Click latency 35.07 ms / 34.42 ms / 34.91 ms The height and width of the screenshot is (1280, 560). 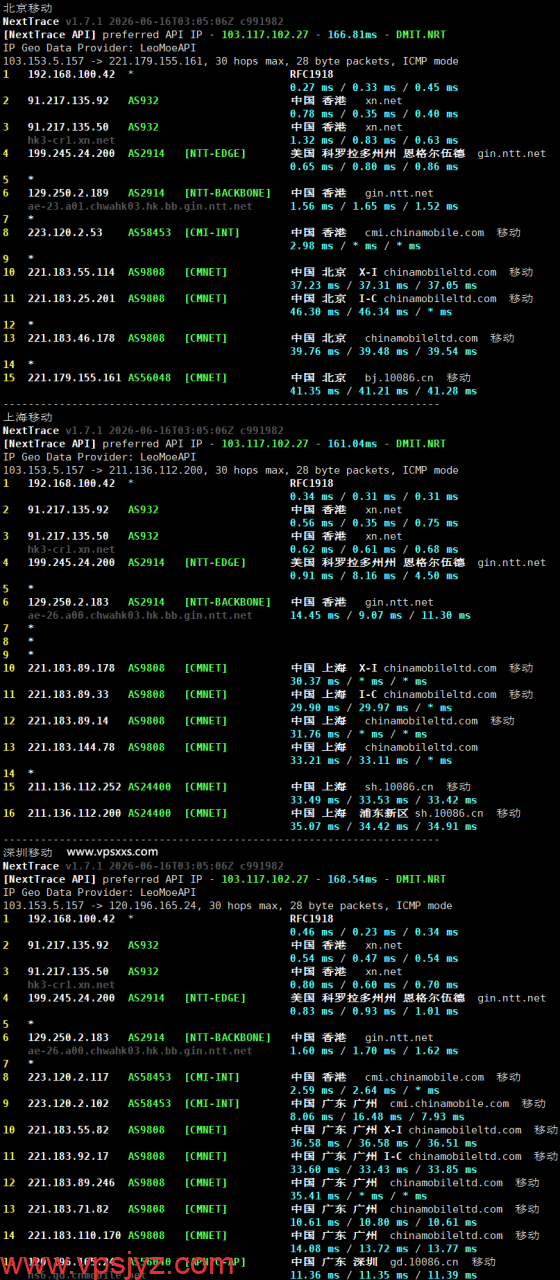point(384,826)
